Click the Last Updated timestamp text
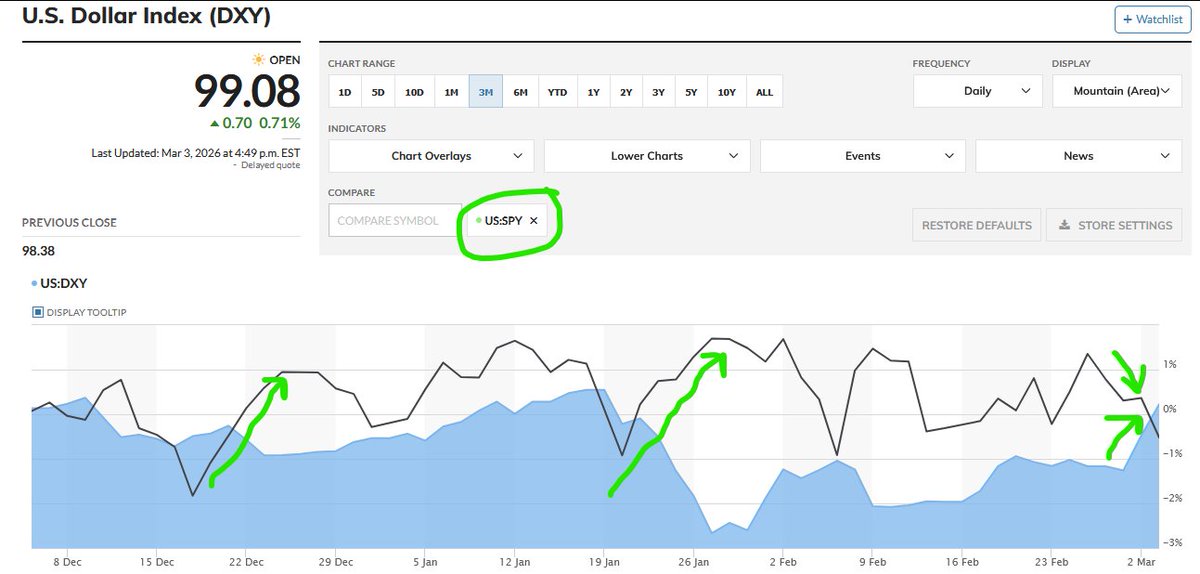Viewport: 1200px width, 574px height. pyautogui.click(x=196, y=153)
